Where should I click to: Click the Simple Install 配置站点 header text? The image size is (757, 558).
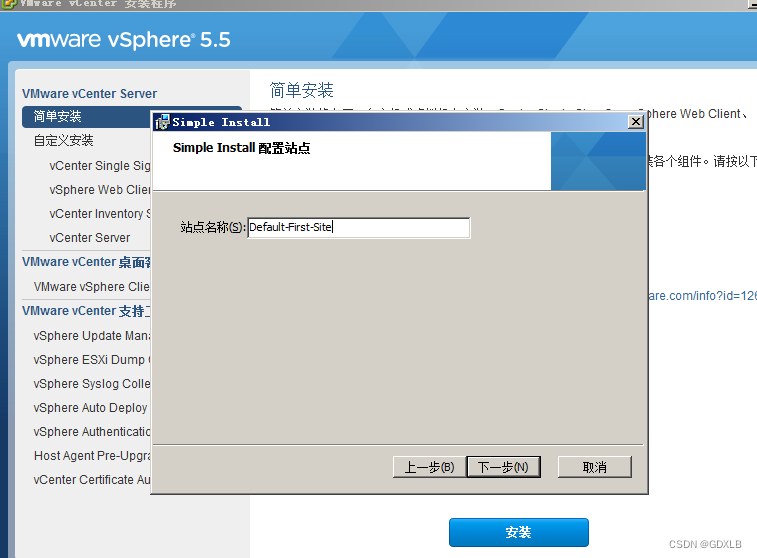click(x=241, y=148)
